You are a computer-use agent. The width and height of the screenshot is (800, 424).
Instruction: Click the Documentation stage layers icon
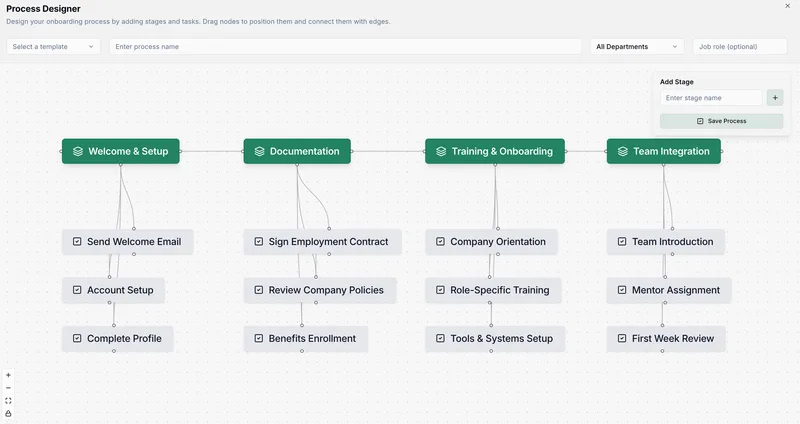[x=259, y=152]
